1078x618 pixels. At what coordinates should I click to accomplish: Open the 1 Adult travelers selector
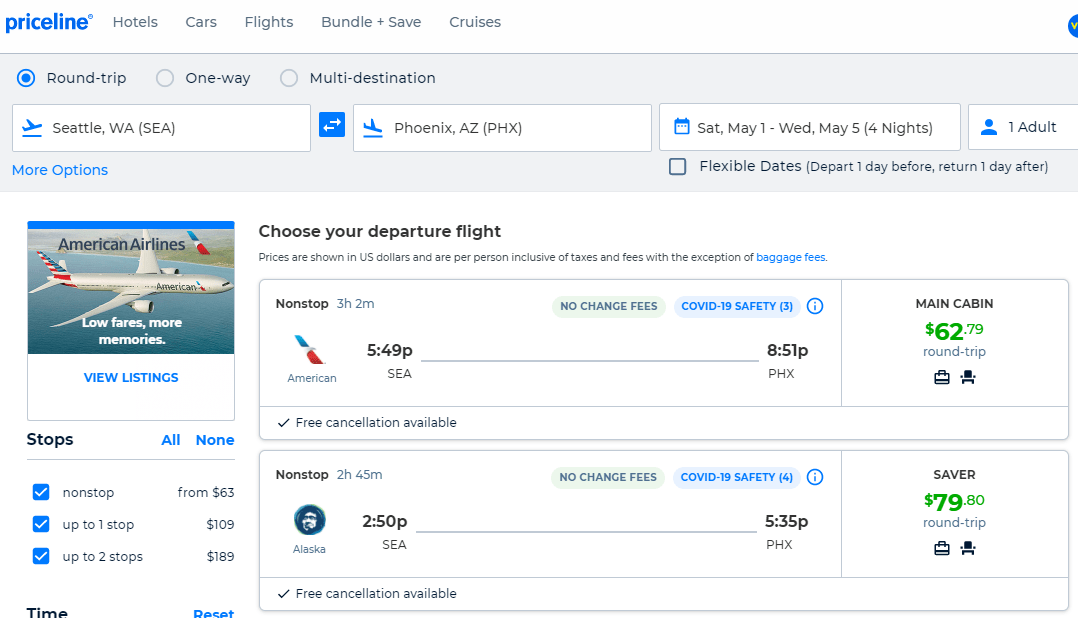1023,127
